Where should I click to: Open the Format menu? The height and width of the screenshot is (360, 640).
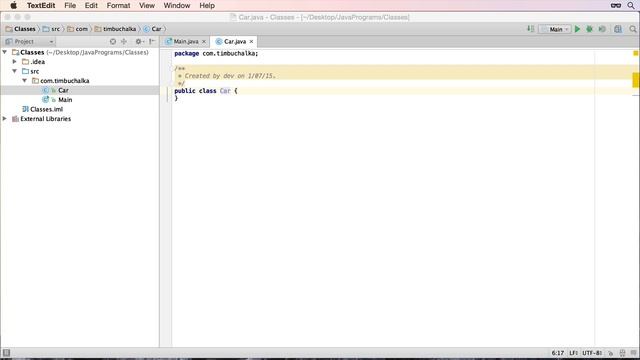(118, 5)
